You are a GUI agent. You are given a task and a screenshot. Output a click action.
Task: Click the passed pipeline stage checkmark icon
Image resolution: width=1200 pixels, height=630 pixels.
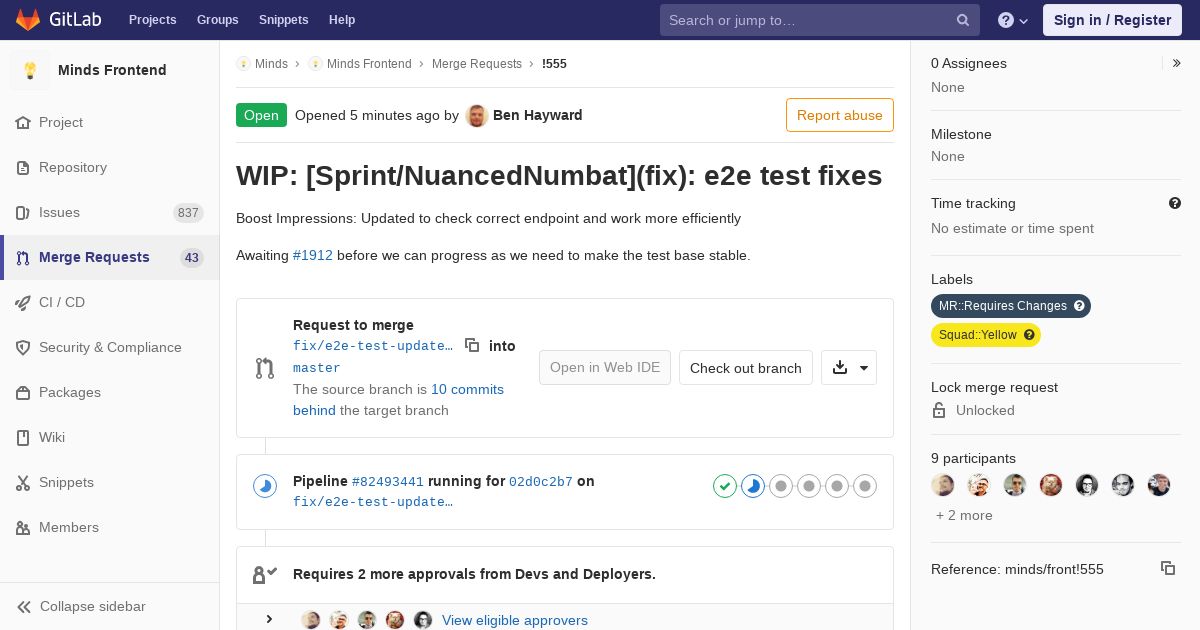click(725, 486)
